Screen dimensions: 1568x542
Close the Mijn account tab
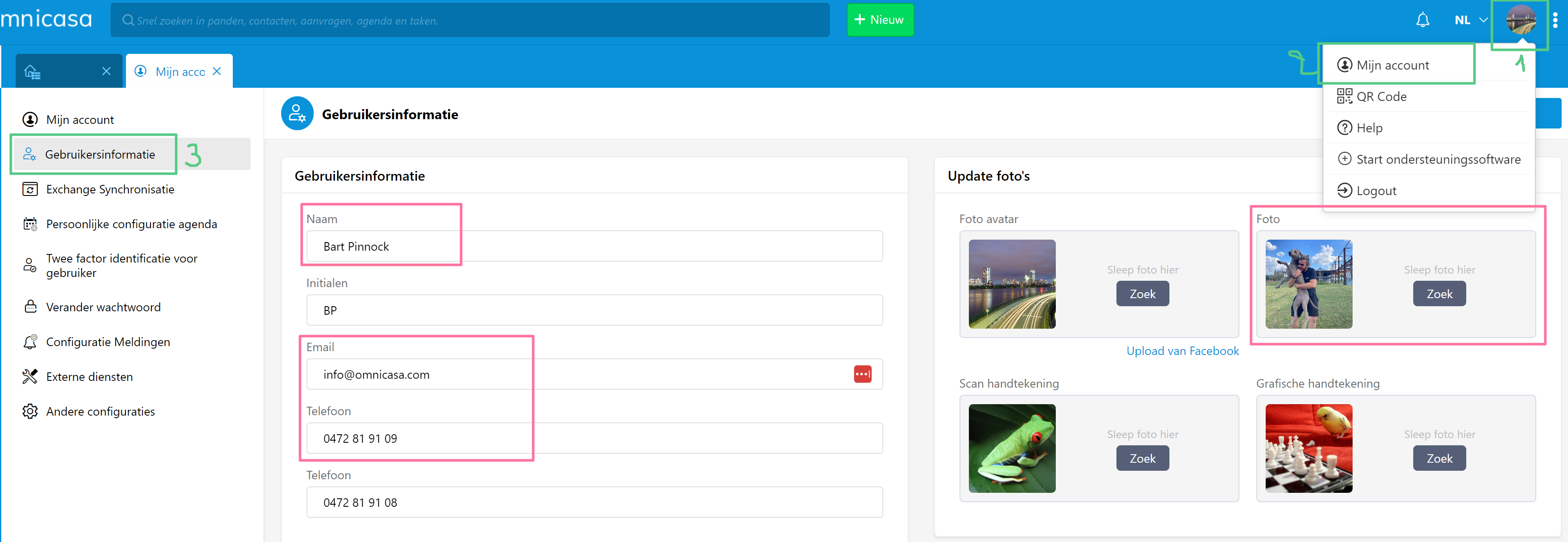pyautogui.click(x=217, y=71)
